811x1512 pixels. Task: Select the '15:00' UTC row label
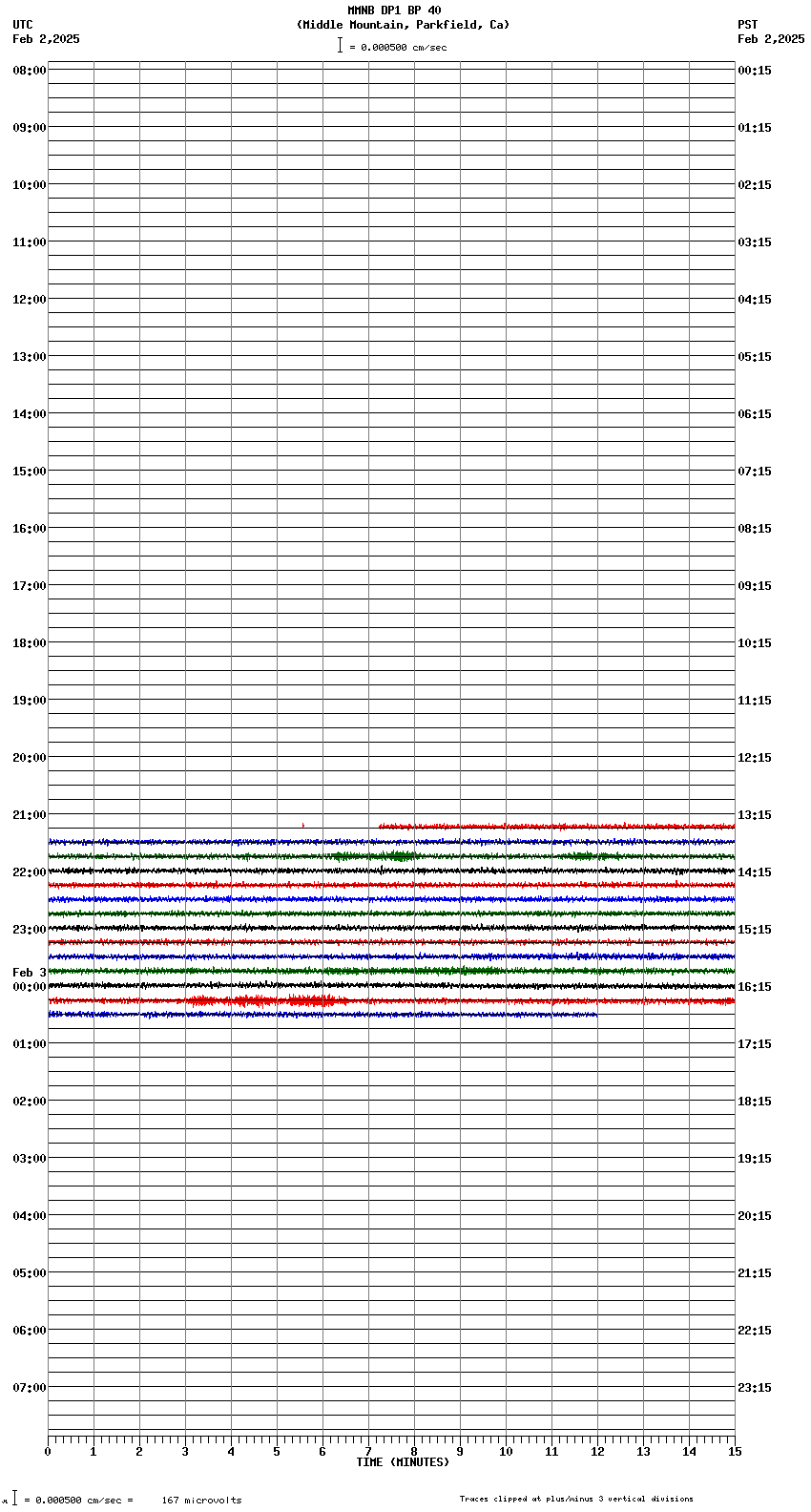(29, 472)
